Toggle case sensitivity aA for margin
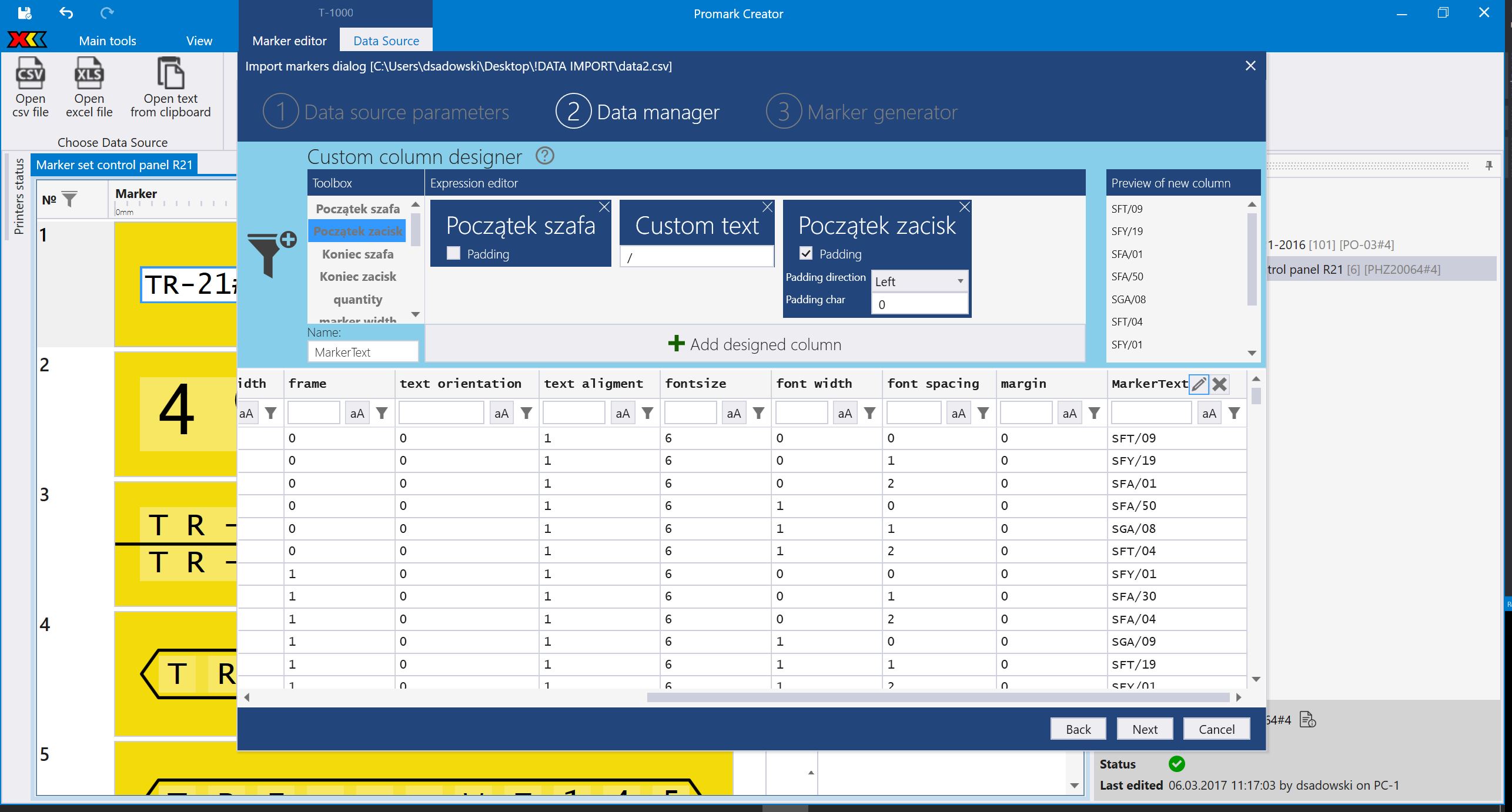The image size is (1512, 812). tap(1069, 414)
